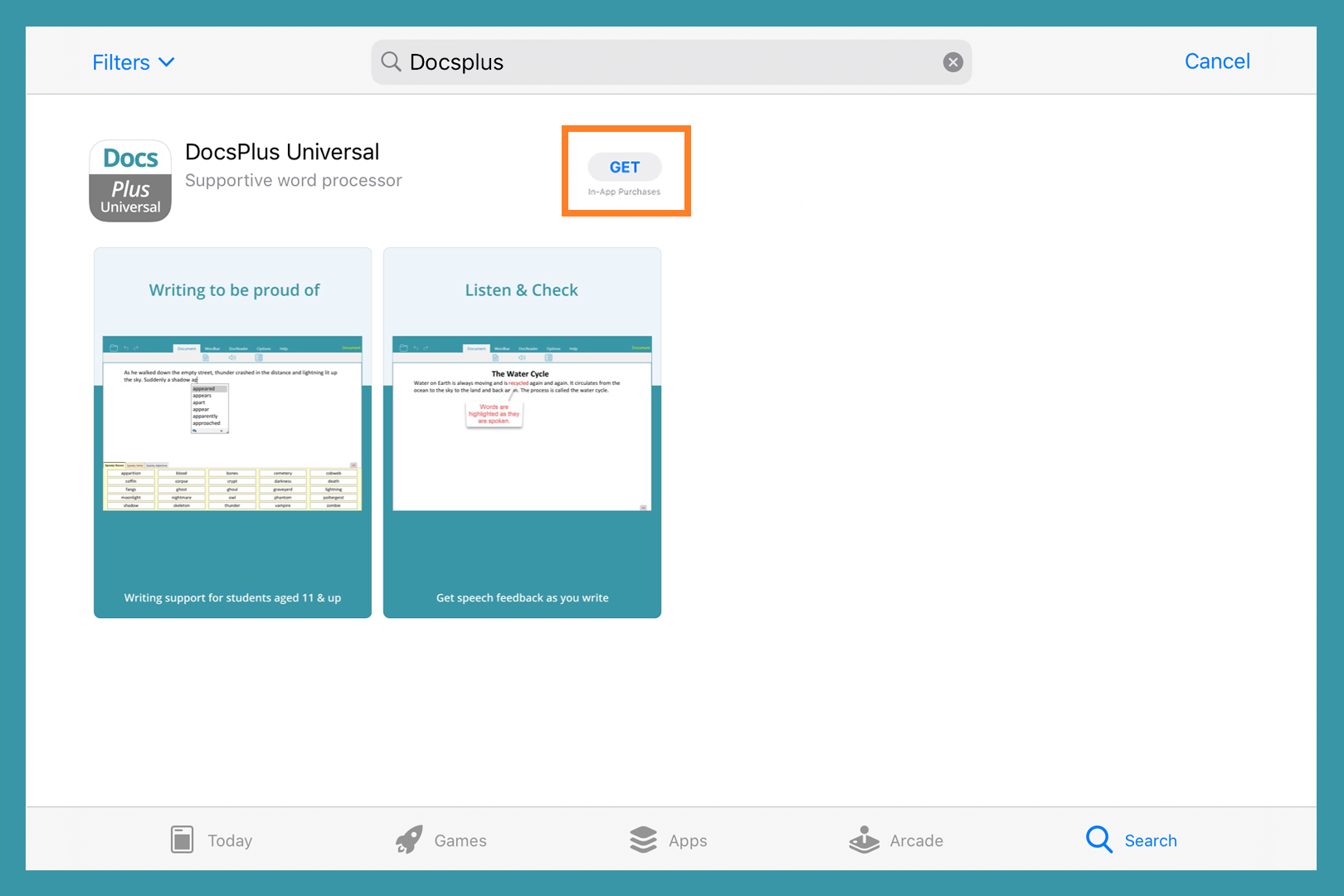Viewport: 1344px width, 896px height.
Task: Select 'Supportive word processor' subtitle
Action: click(294, 180)
